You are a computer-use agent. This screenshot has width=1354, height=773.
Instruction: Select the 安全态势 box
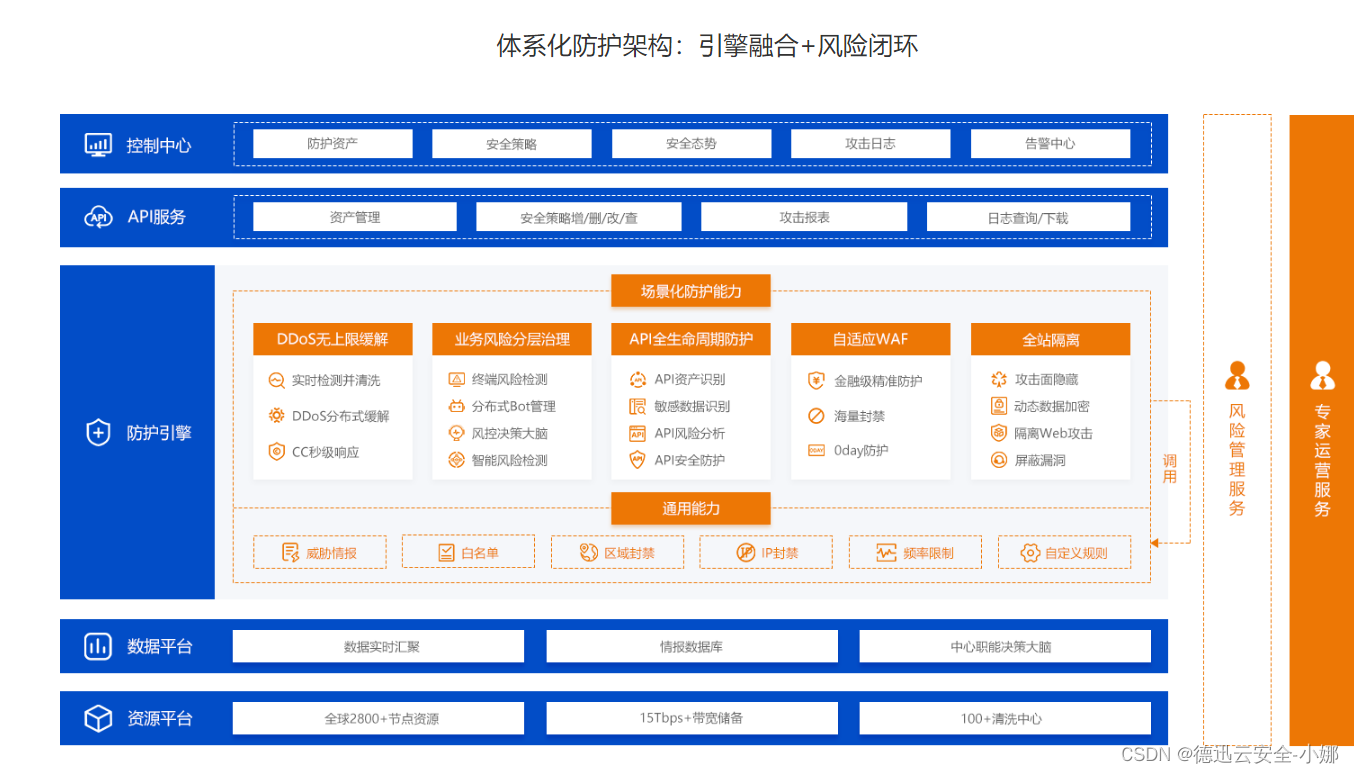(691, 143)
